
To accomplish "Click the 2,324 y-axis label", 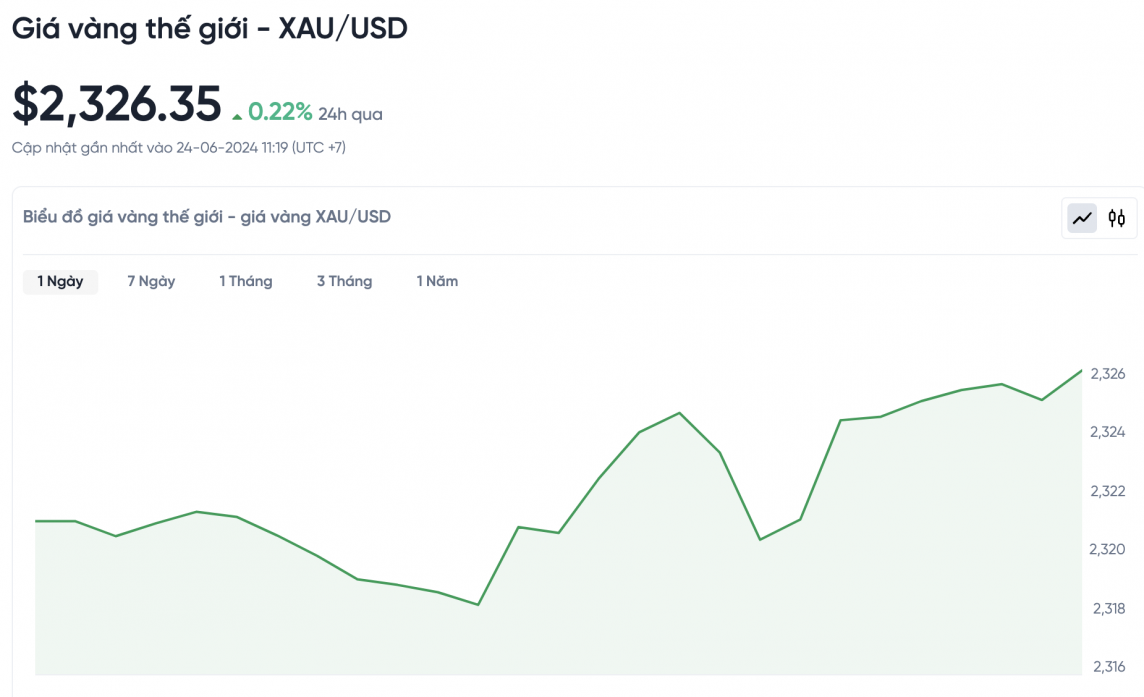I will click(x=1107, y=432).
